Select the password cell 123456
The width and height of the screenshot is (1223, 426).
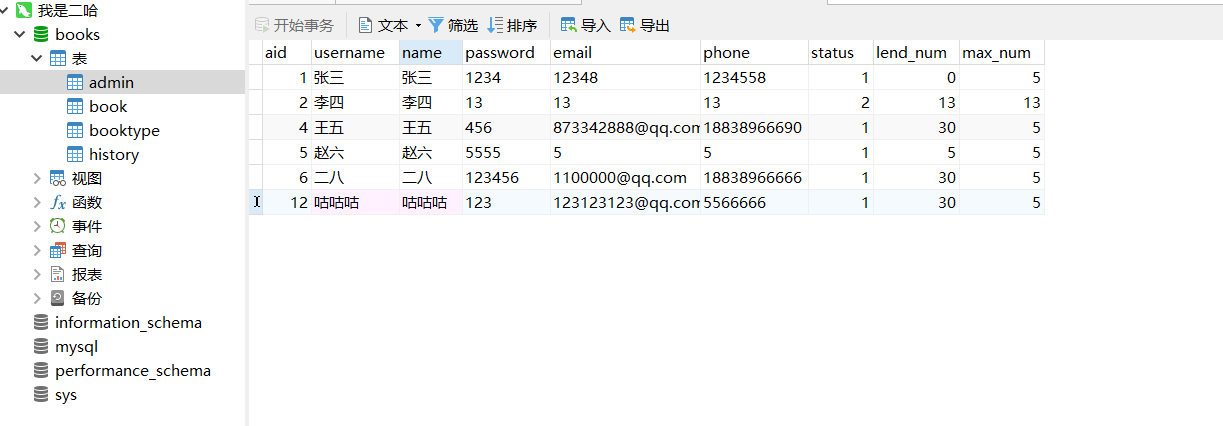click(x=507, y=178)
